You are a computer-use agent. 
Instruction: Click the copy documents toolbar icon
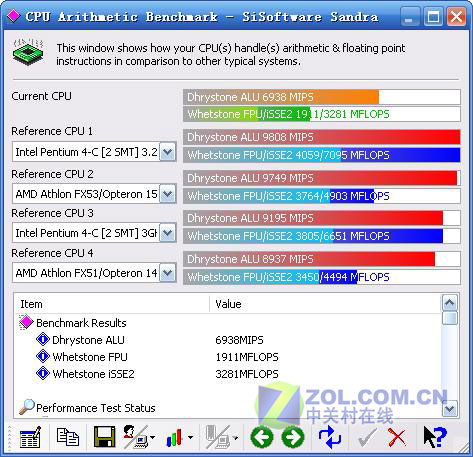(68, 437)
